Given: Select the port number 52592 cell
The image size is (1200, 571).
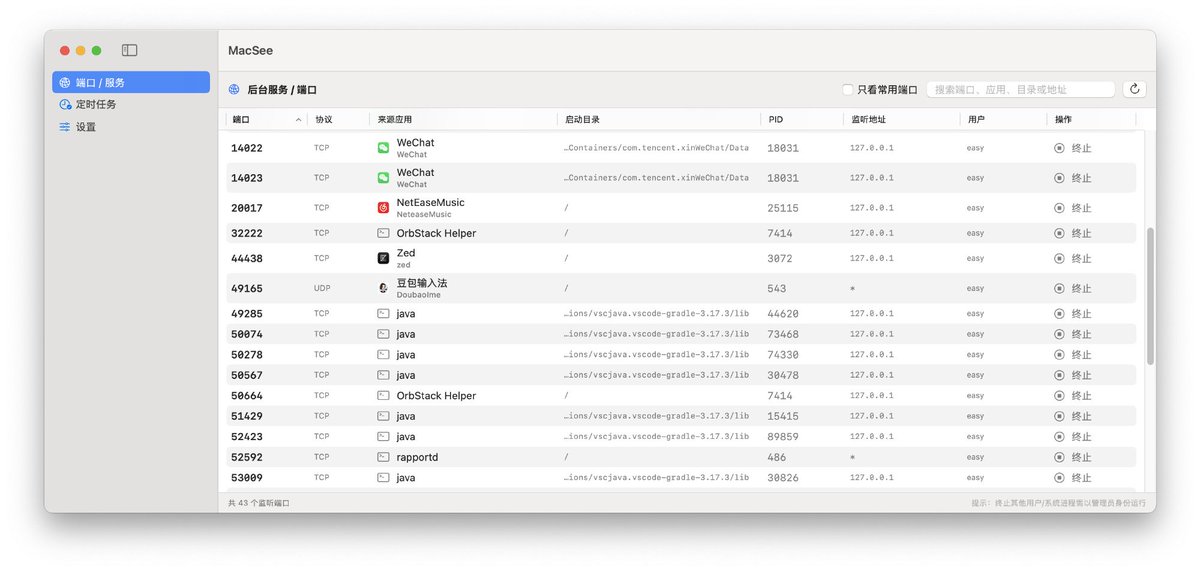Looking at the screenshot, I should [x=246, y=457].
